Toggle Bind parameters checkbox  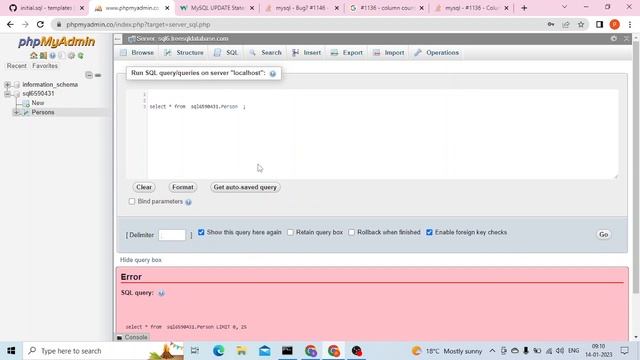click(x=132, y=201)
